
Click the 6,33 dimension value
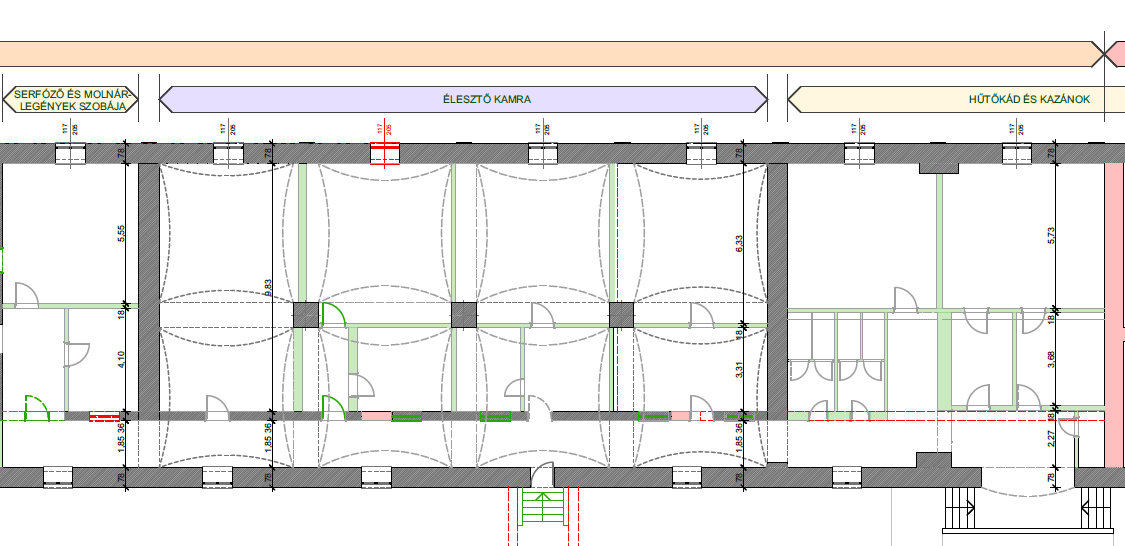click(x=739, y=244)
